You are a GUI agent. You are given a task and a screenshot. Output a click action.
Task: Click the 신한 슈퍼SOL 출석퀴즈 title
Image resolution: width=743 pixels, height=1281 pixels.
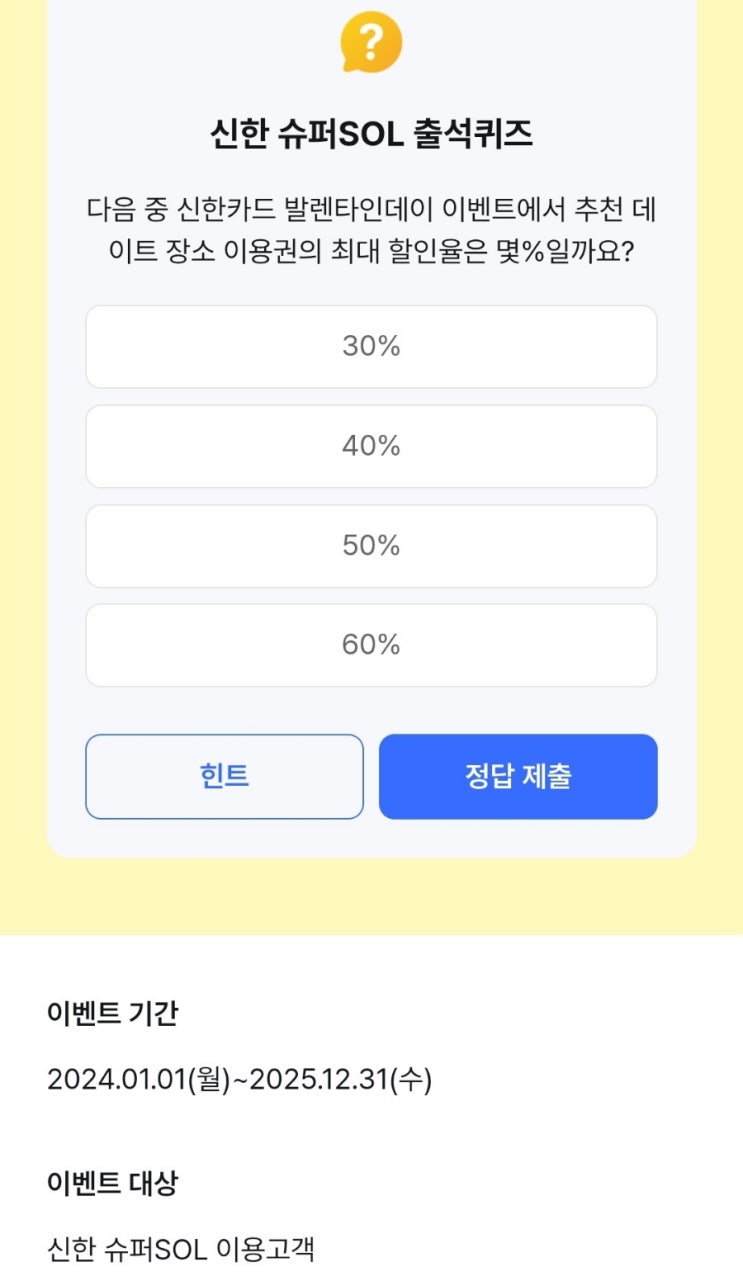point(371,134)
